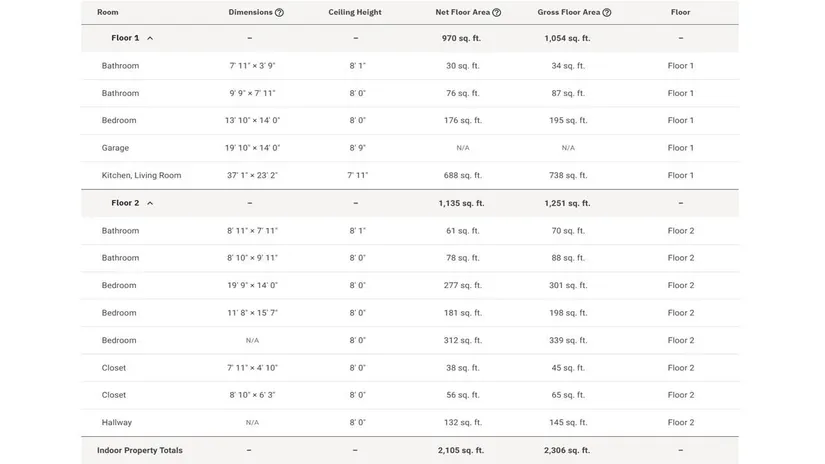Click the 8' 9" garage ceiling height
Viewport: 825px width, 464px height.
click(357, 148)
